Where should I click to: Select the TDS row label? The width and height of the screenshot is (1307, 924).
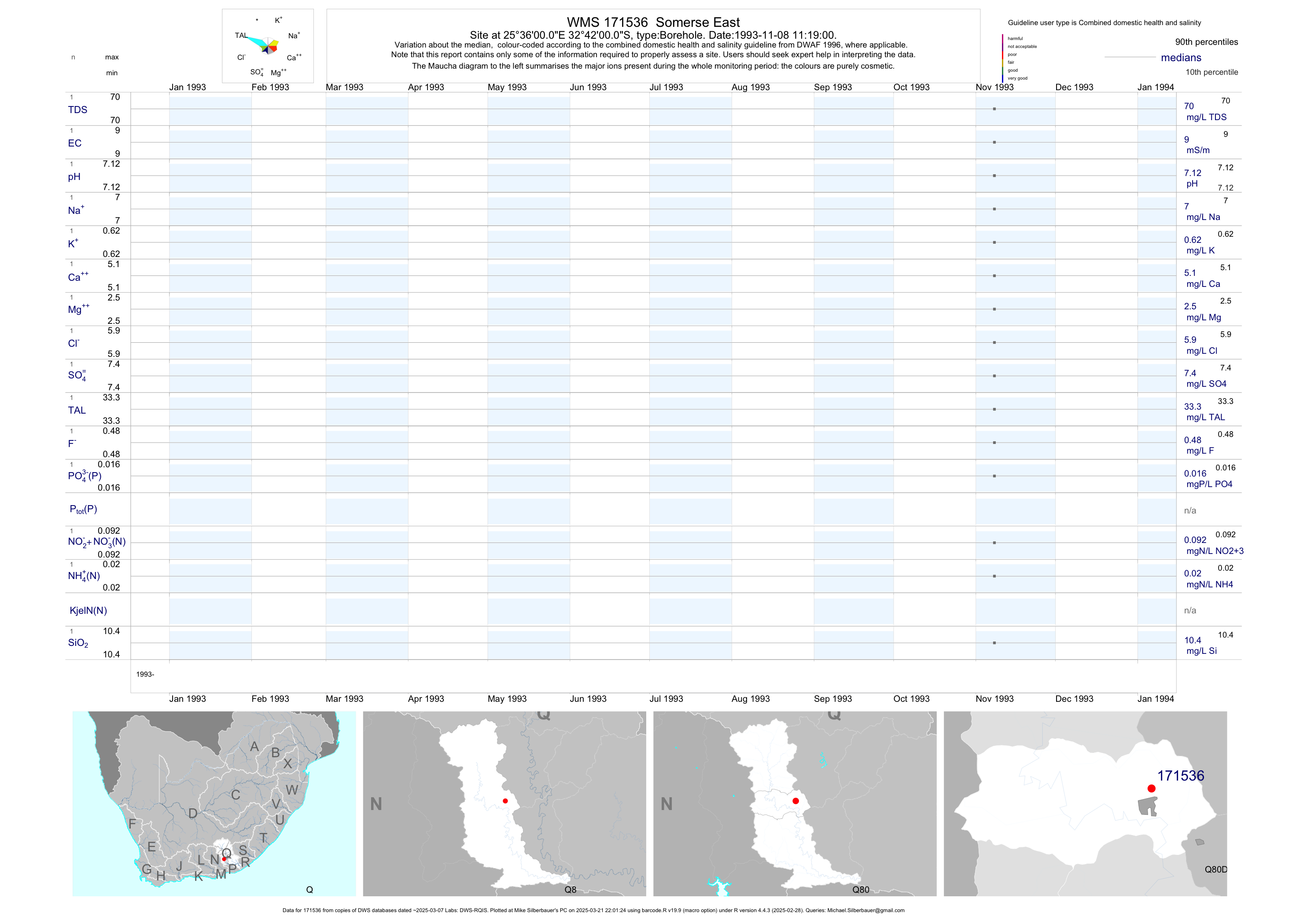tap(77, 110)
